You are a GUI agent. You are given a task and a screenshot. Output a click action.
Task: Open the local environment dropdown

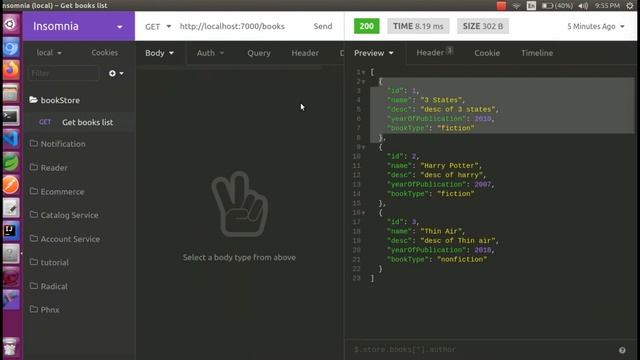pyautogui.click(x=49, y=53)
